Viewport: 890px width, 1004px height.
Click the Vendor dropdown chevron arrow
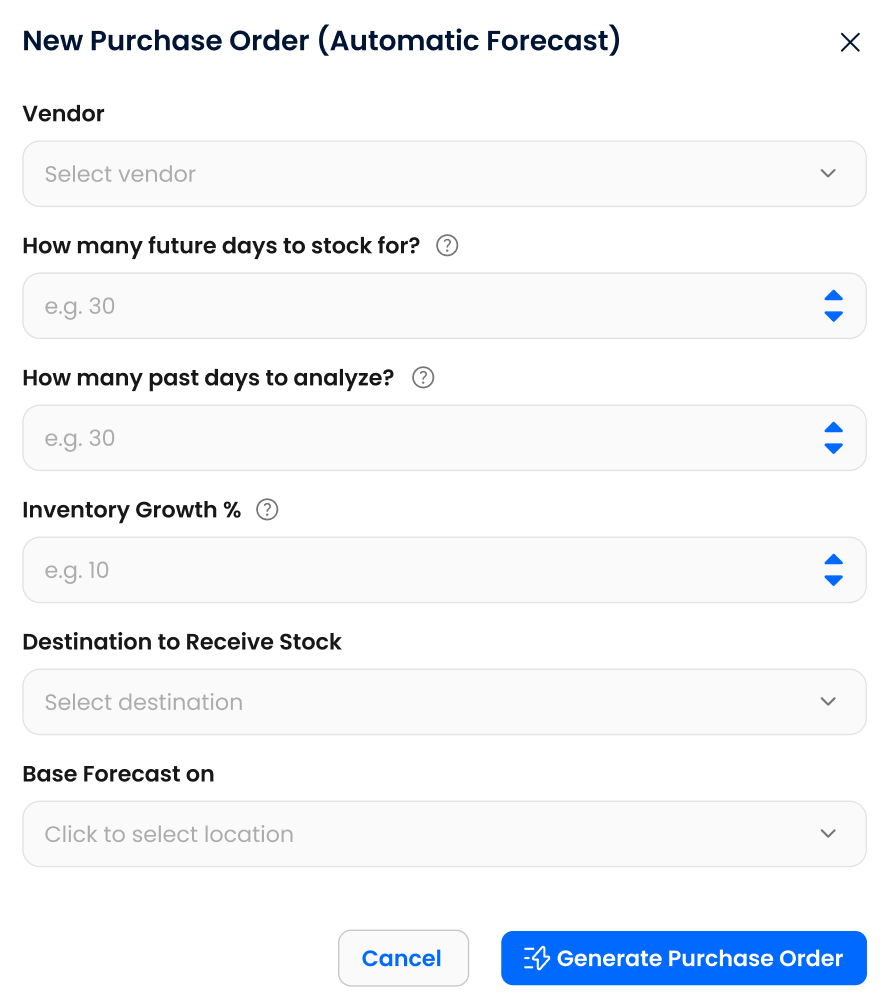(x=828, y=174)
